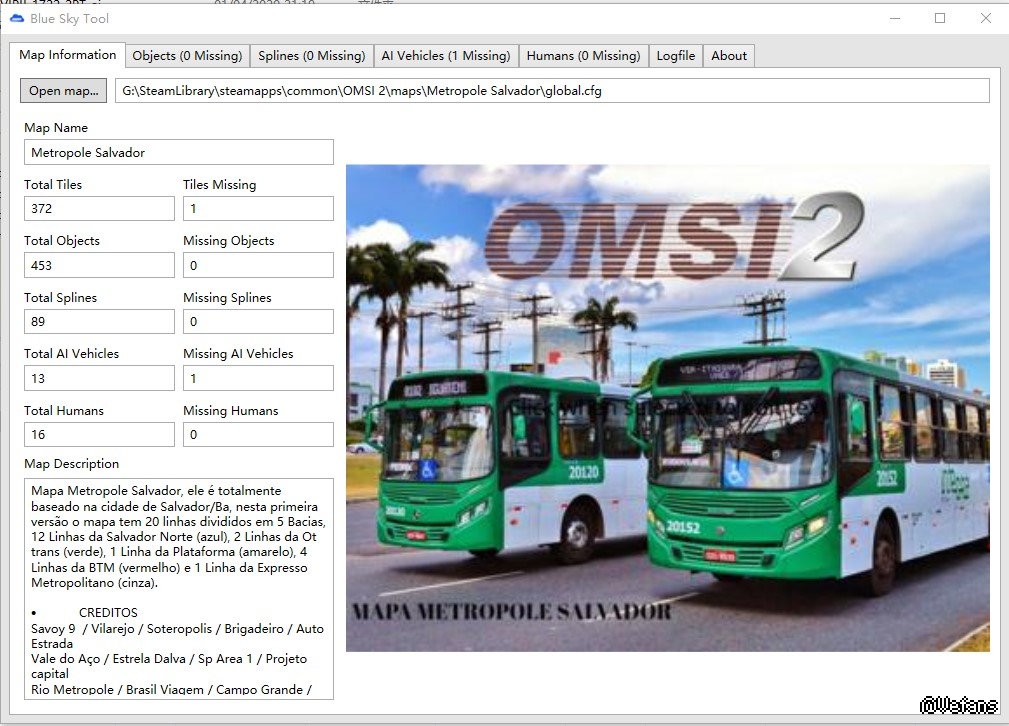Click the Blue Sky Tool window title
This screenshot has height=726, width=1009.
(x=69, y=19)
